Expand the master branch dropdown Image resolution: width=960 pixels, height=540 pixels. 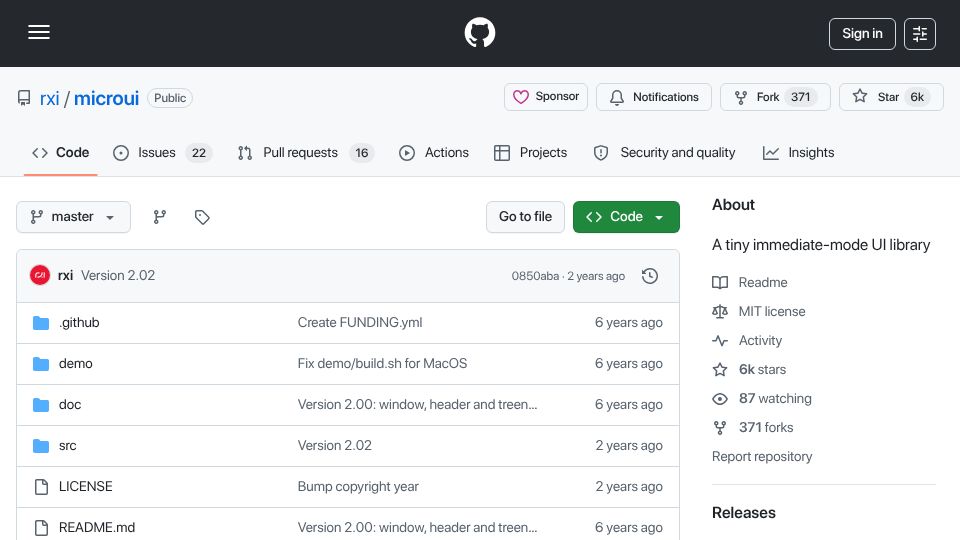click(x=73, y=217)
